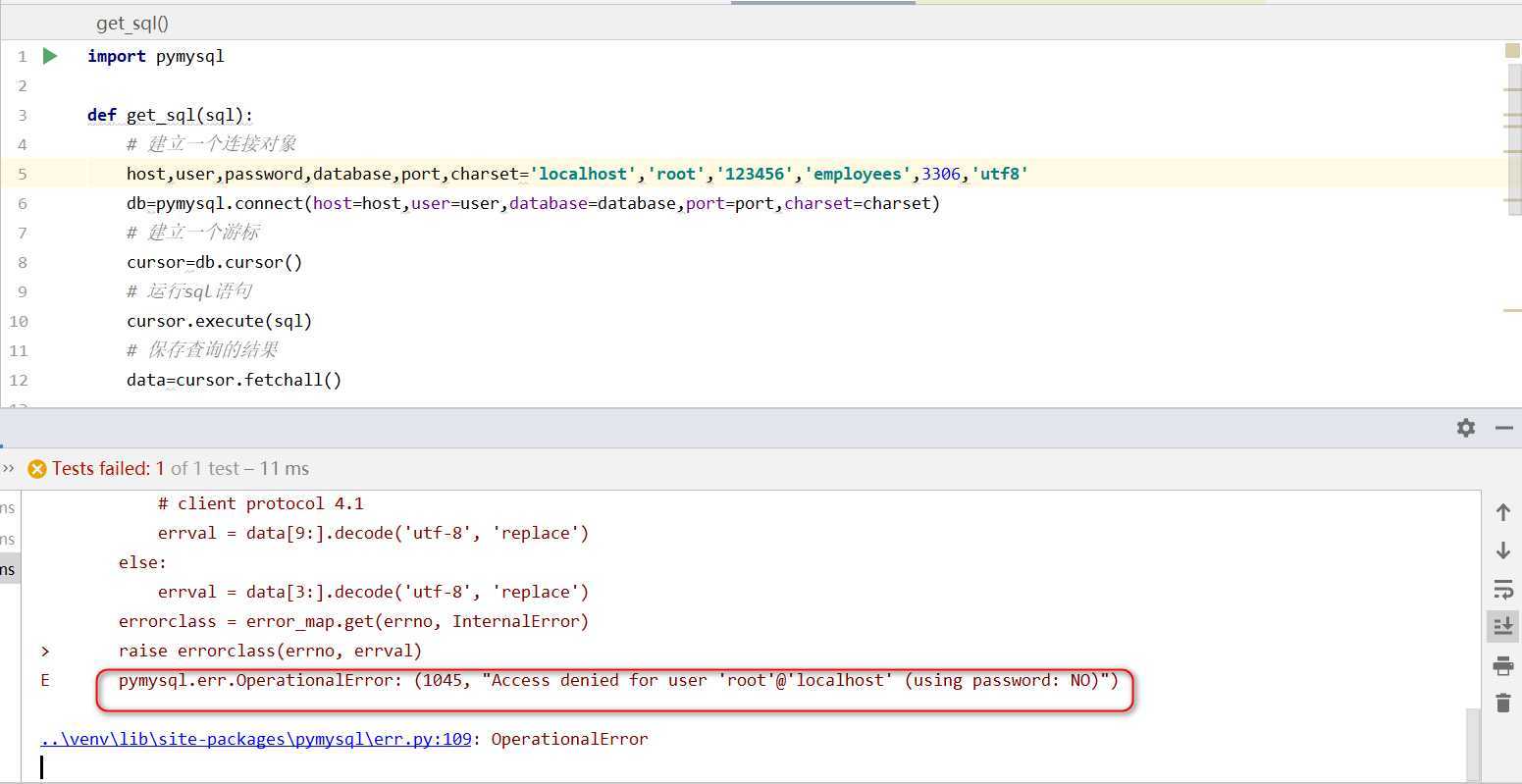
Task: Click the 'def get_sql(sql):' line
Action: (x=170, y=115)
